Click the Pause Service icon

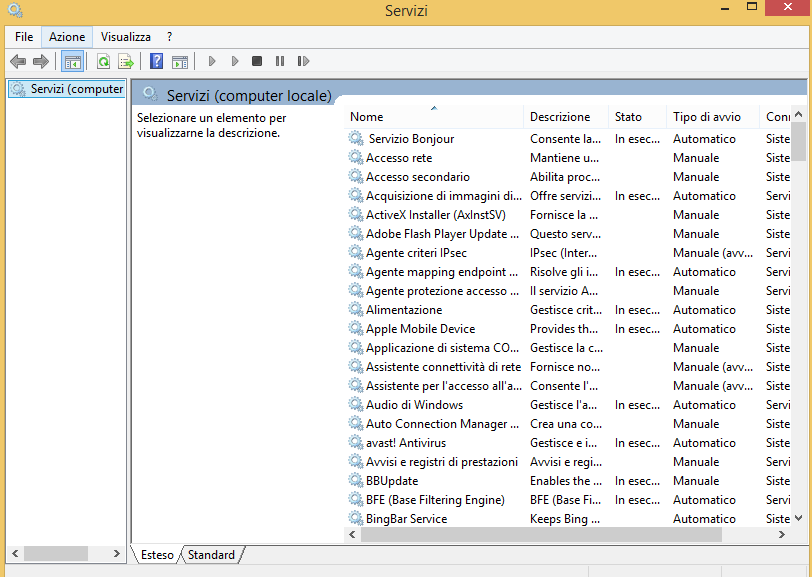[280, 61]
